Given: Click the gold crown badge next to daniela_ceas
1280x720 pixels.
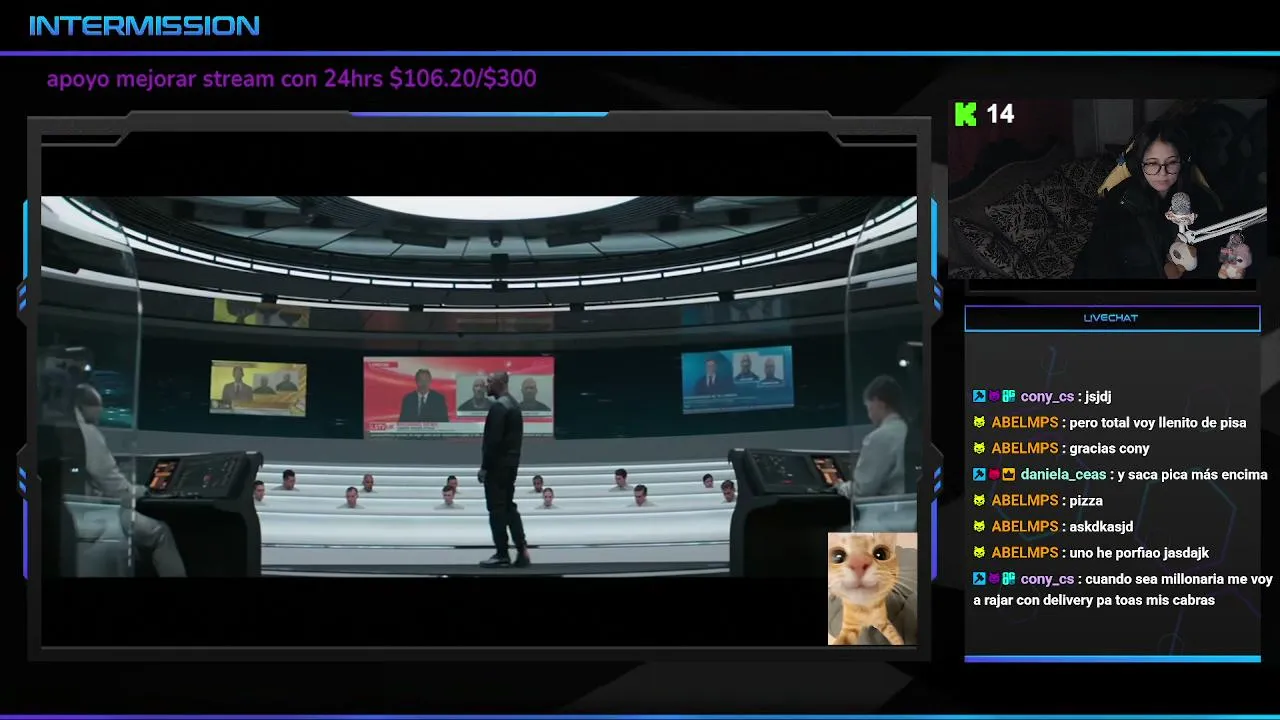Looking at the screenshot, I should tap(1009, 475).
